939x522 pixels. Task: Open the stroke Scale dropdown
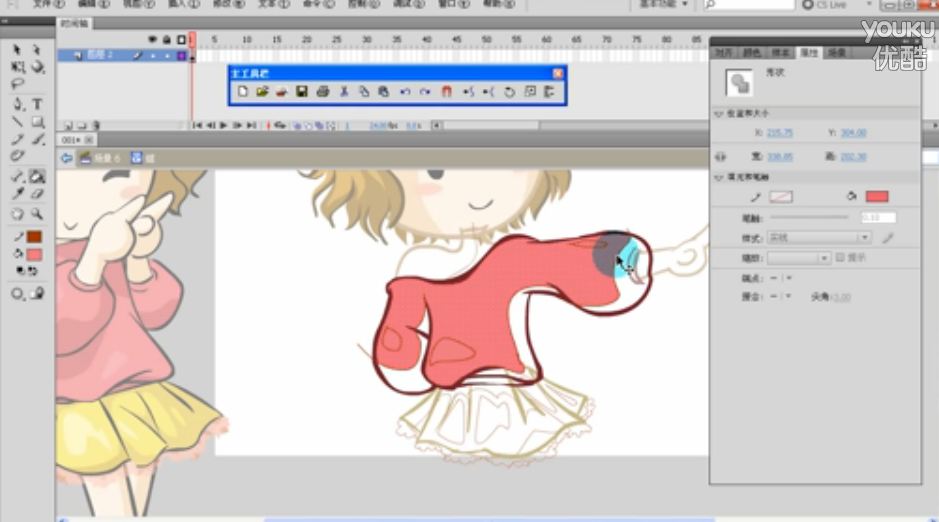coord(799,258)
